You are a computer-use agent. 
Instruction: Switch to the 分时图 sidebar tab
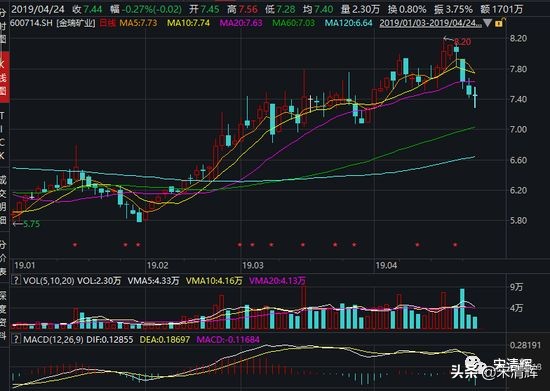[x=3, y=26]
